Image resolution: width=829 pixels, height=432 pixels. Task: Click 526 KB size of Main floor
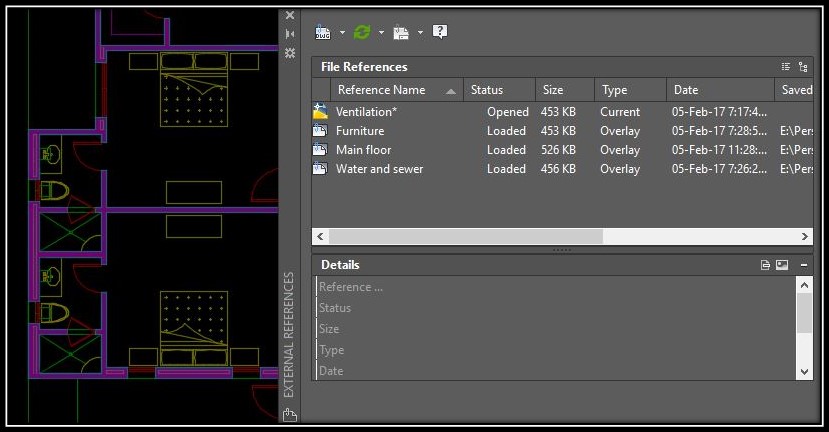[558, 150]
